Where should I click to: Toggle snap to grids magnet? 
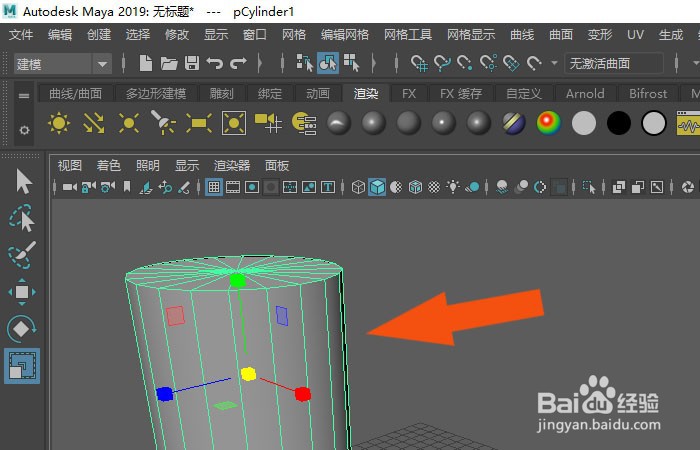tap(419, 63)
